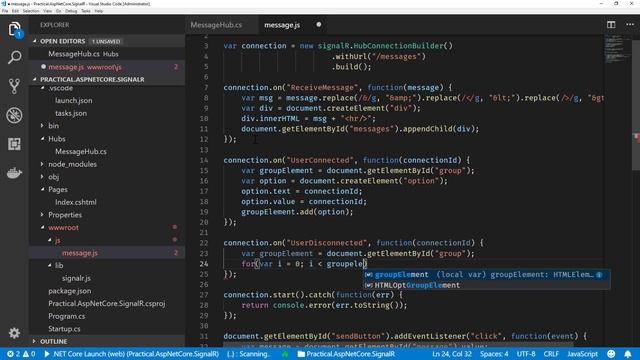Viewport: 640px width, 360px height.
Task: Open the Source Control view
Action: coord(14,86)
